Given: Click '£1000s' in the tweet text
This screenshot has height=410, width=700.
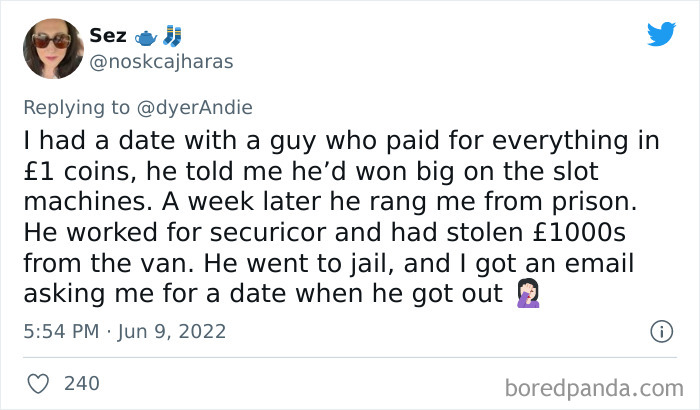Looking at the screenshot, I should click(579, 232).
